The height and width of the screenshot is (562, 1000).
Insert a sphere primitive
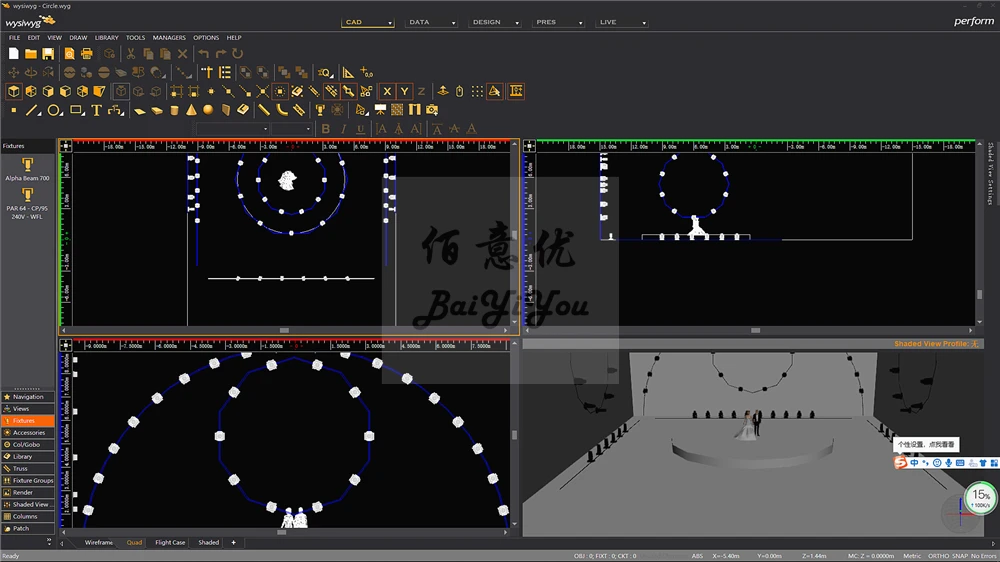pyautogui.click(x=208, y=110)
